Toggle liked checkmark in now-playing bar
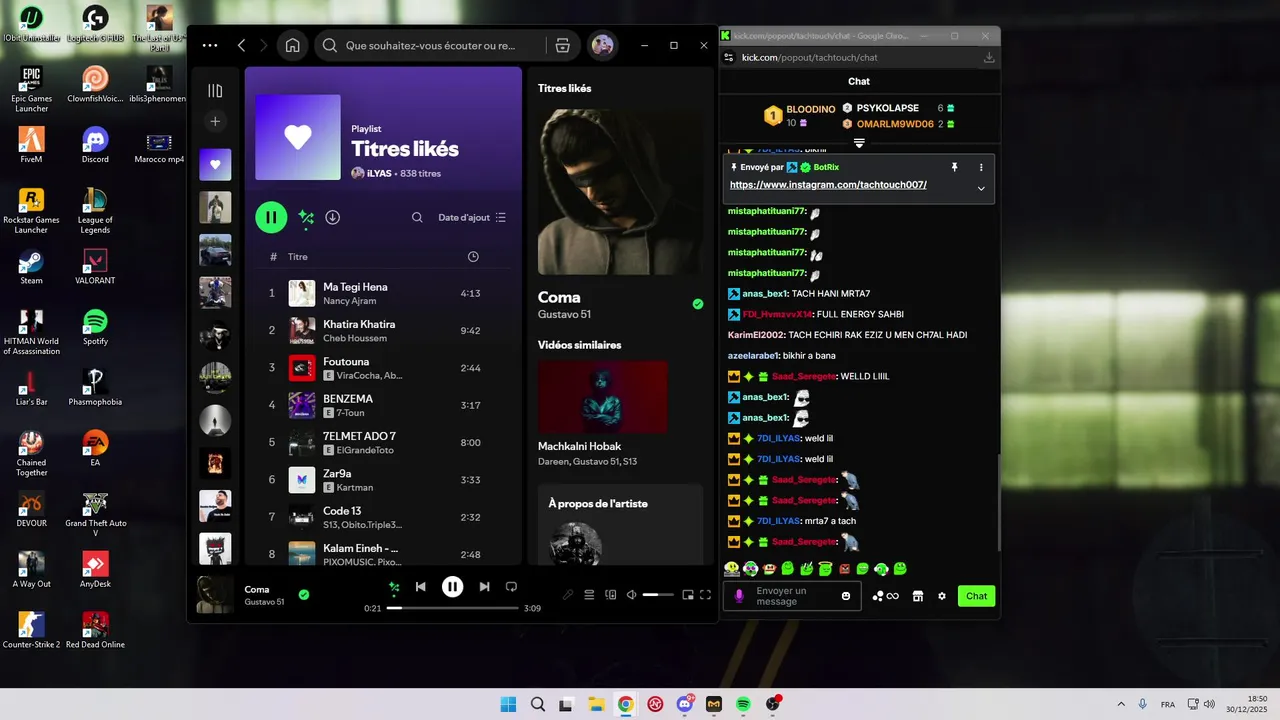The image size is (1280, 720). pos(304,594)
